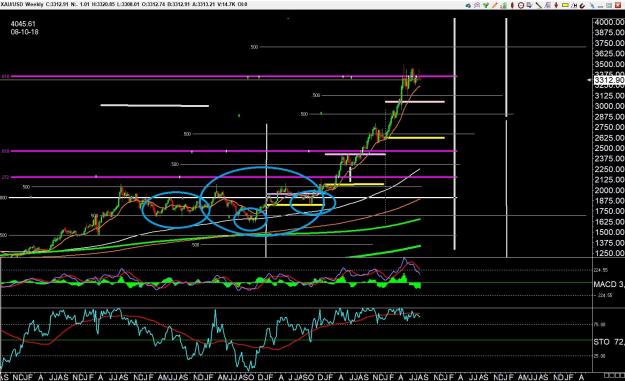
Task: Click the MACD indicator panel label
Action: pyautogui.click(x=609, y=284)
